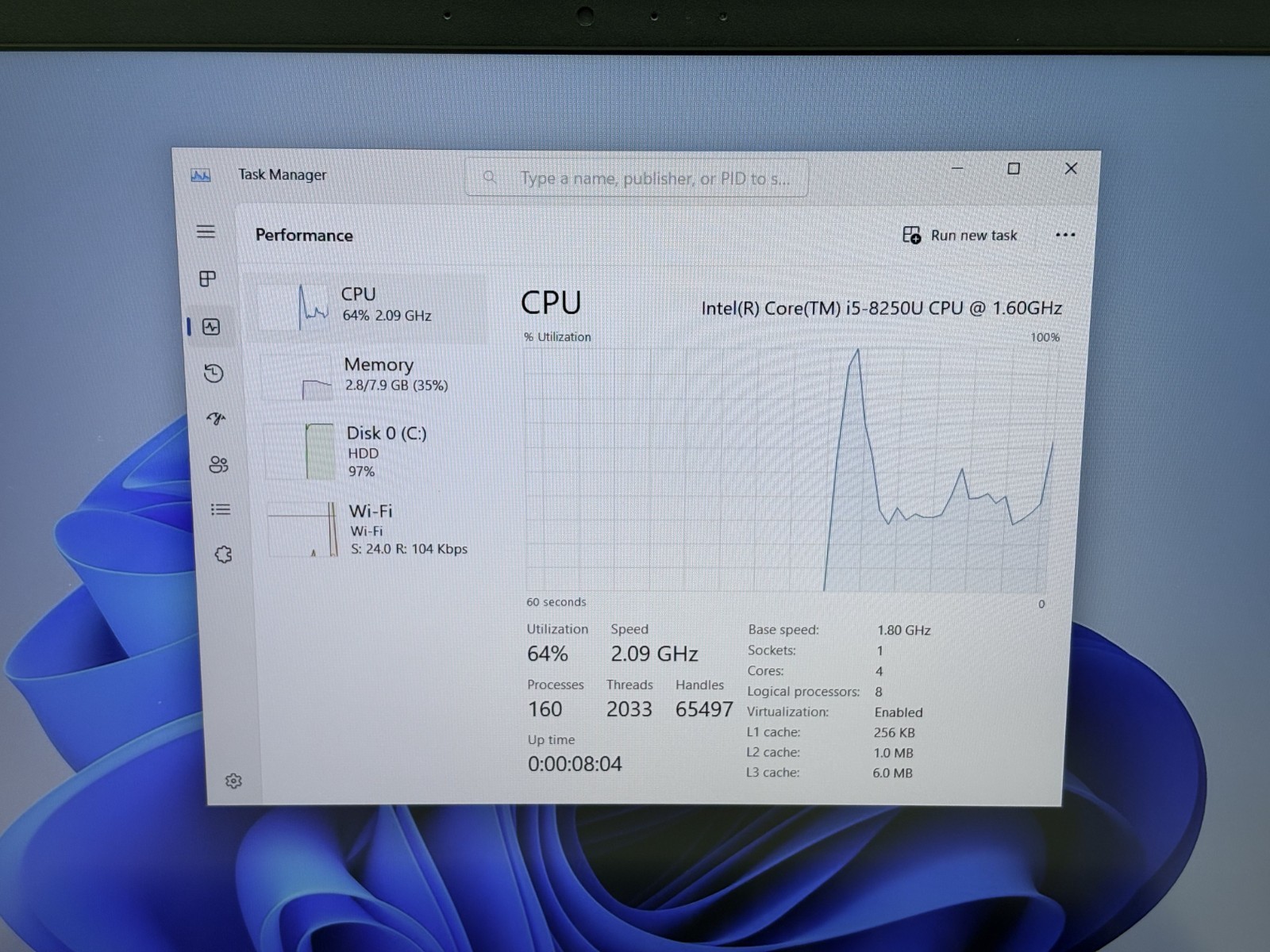This screenshot has height=952, width=1270.
Task: Click the 64% utilization value
Action: pos(548,654)
